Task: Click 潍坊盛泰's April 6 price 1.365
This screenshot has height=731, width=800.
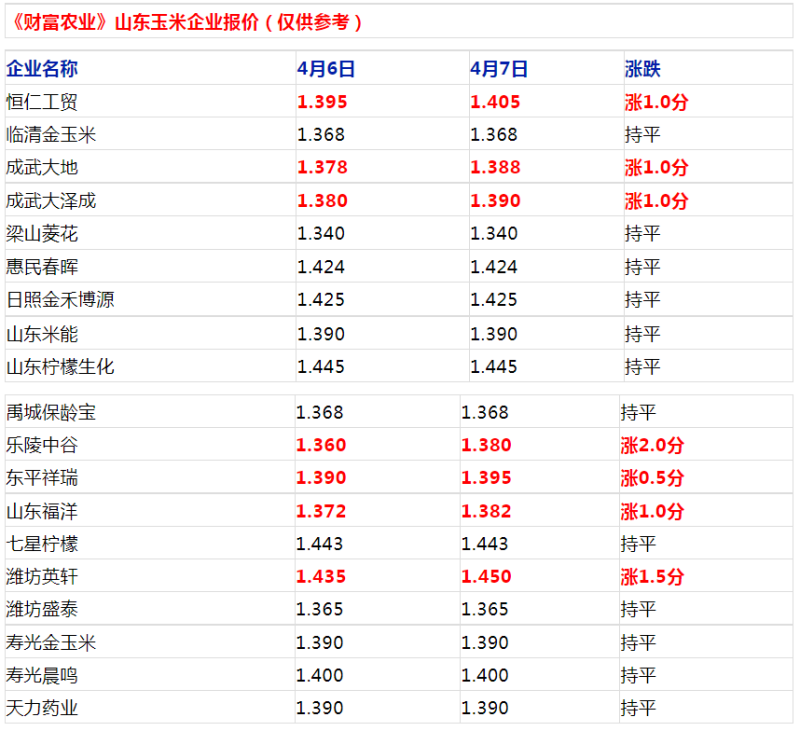Action: [x=319, y=609]
